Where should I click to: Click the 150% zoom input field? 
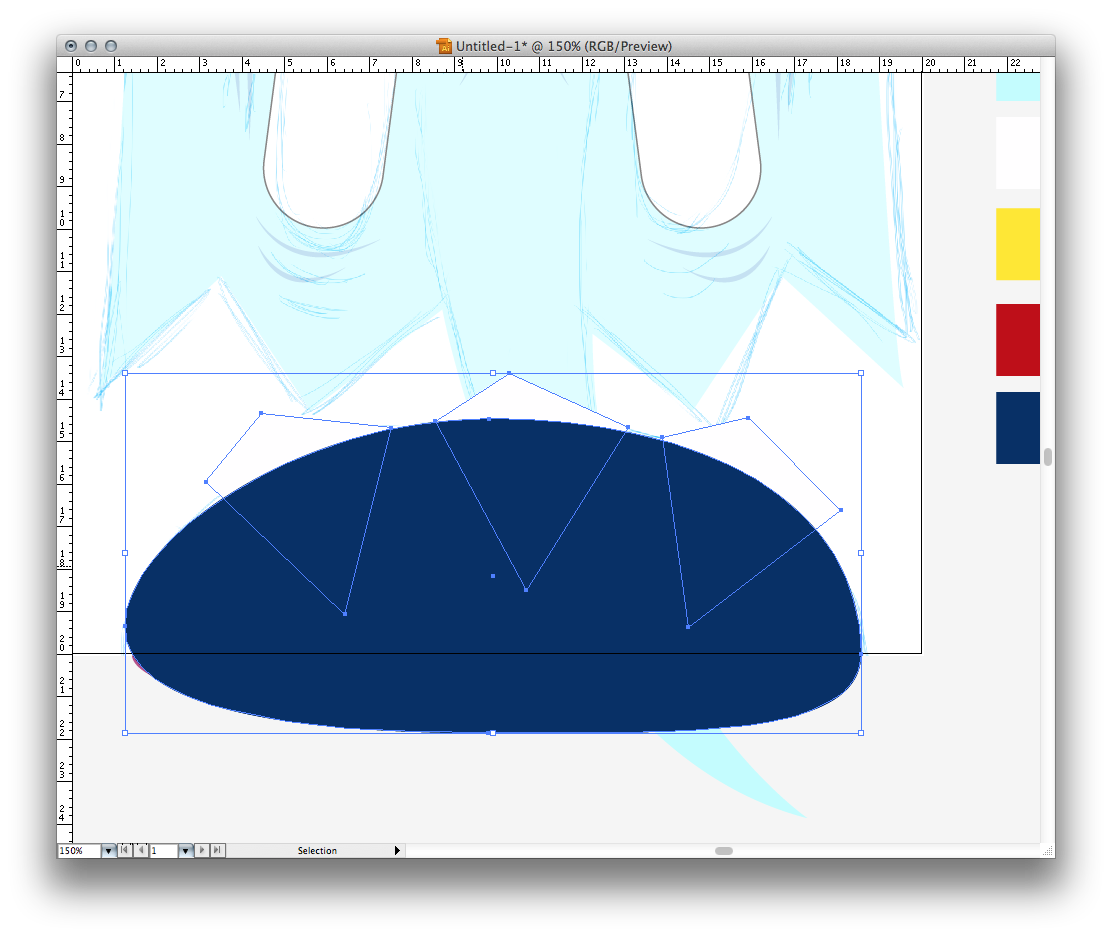[x=78, y=851]
